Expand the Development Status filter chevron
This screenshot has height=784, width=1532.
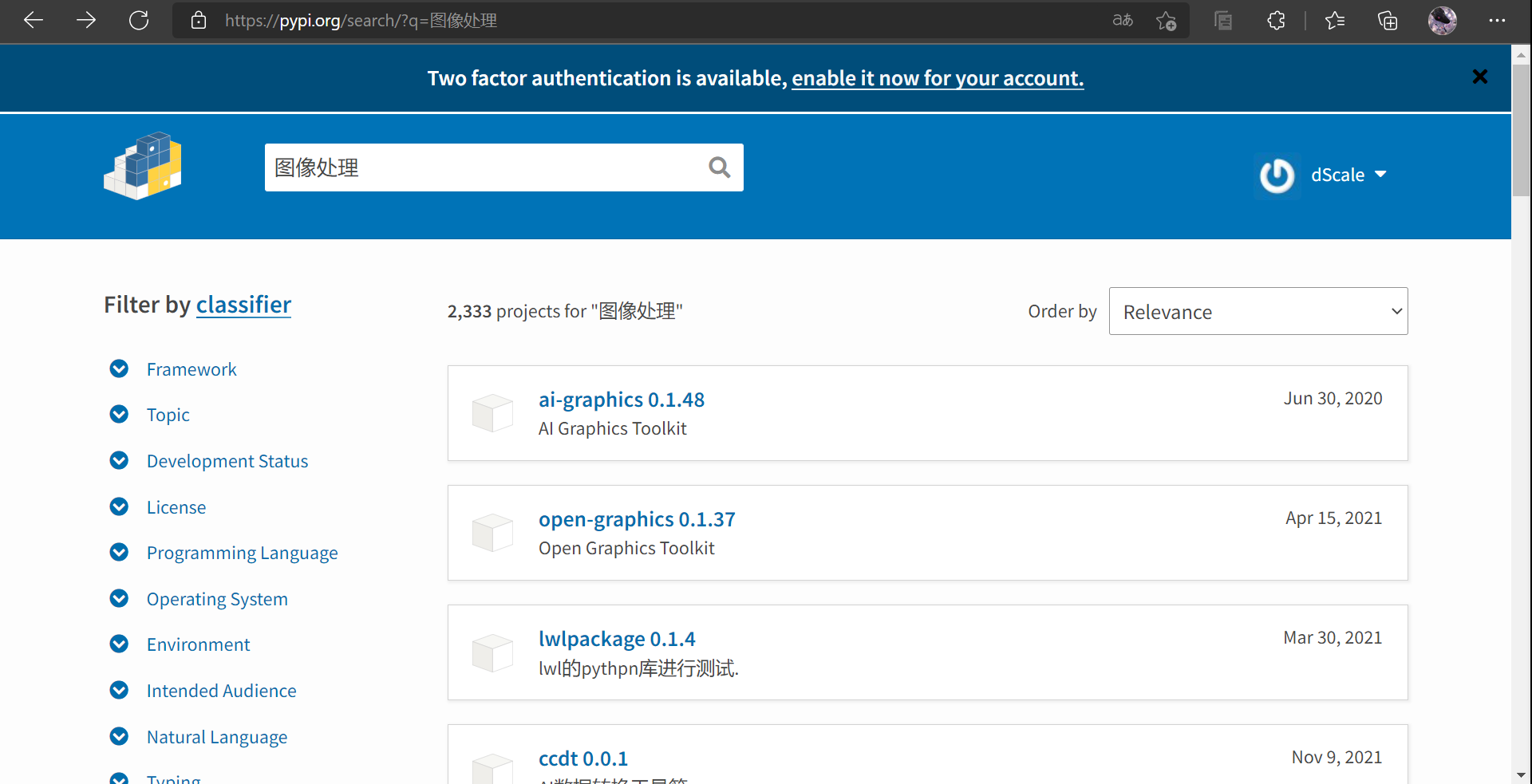coord(119,460)
